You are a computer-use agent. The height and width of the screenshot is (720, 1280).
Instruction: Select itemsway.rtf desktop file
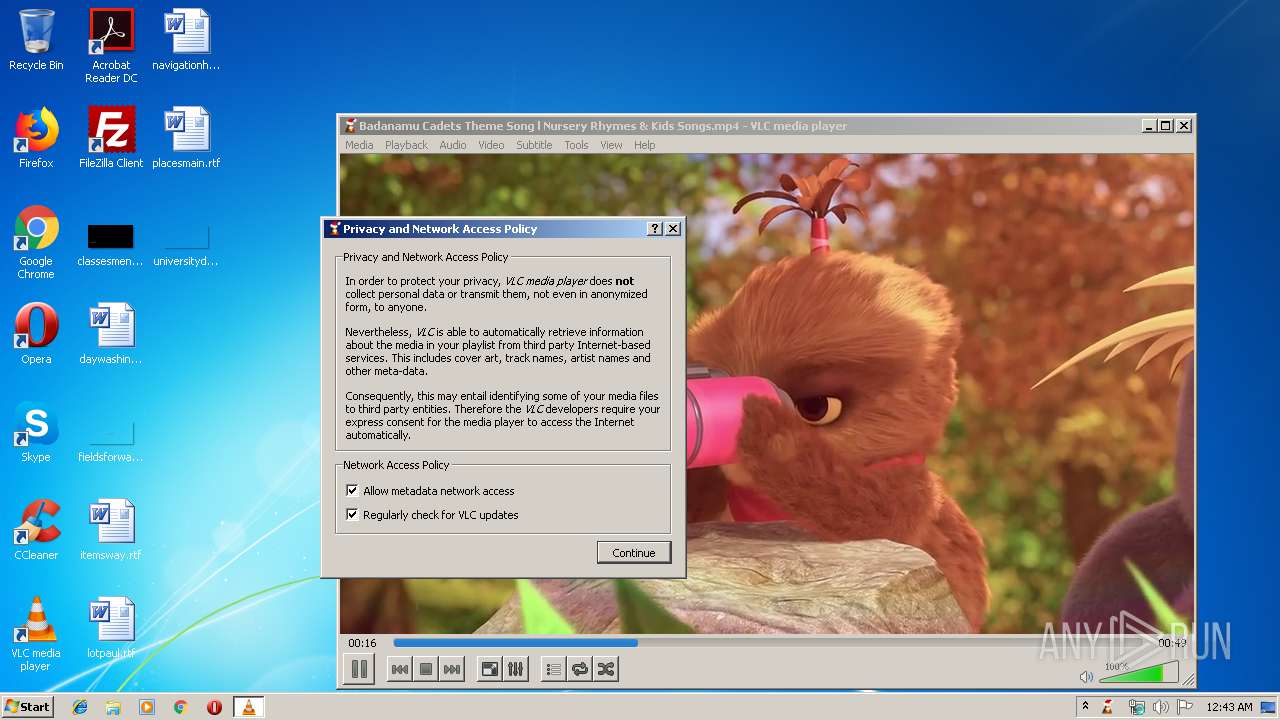(x=111, y=530)
